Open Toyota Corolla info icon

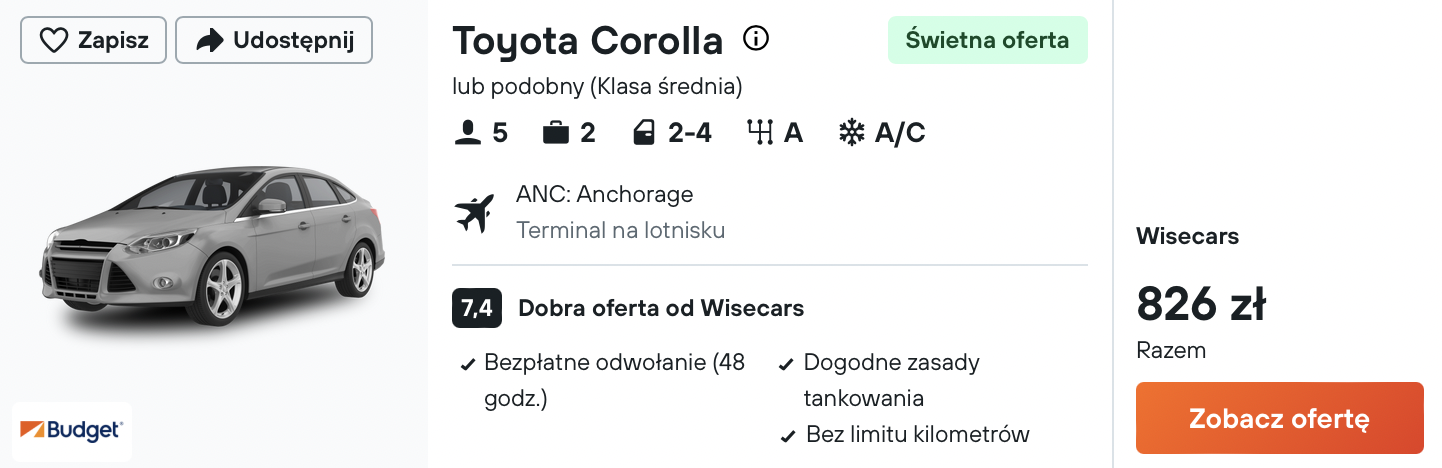click(756, 39)
